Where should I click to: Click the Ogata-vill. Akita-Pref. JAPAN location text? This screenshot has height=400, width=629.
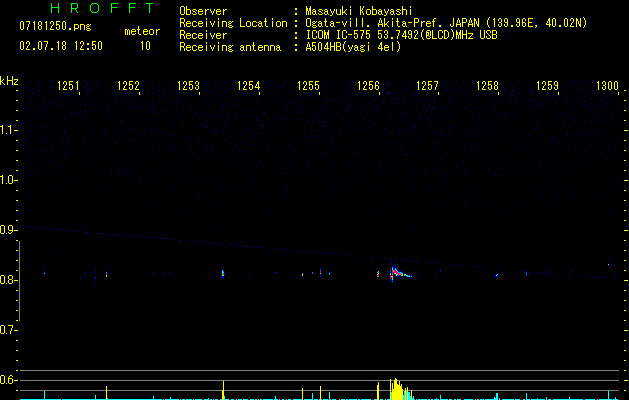coord(446,23)
